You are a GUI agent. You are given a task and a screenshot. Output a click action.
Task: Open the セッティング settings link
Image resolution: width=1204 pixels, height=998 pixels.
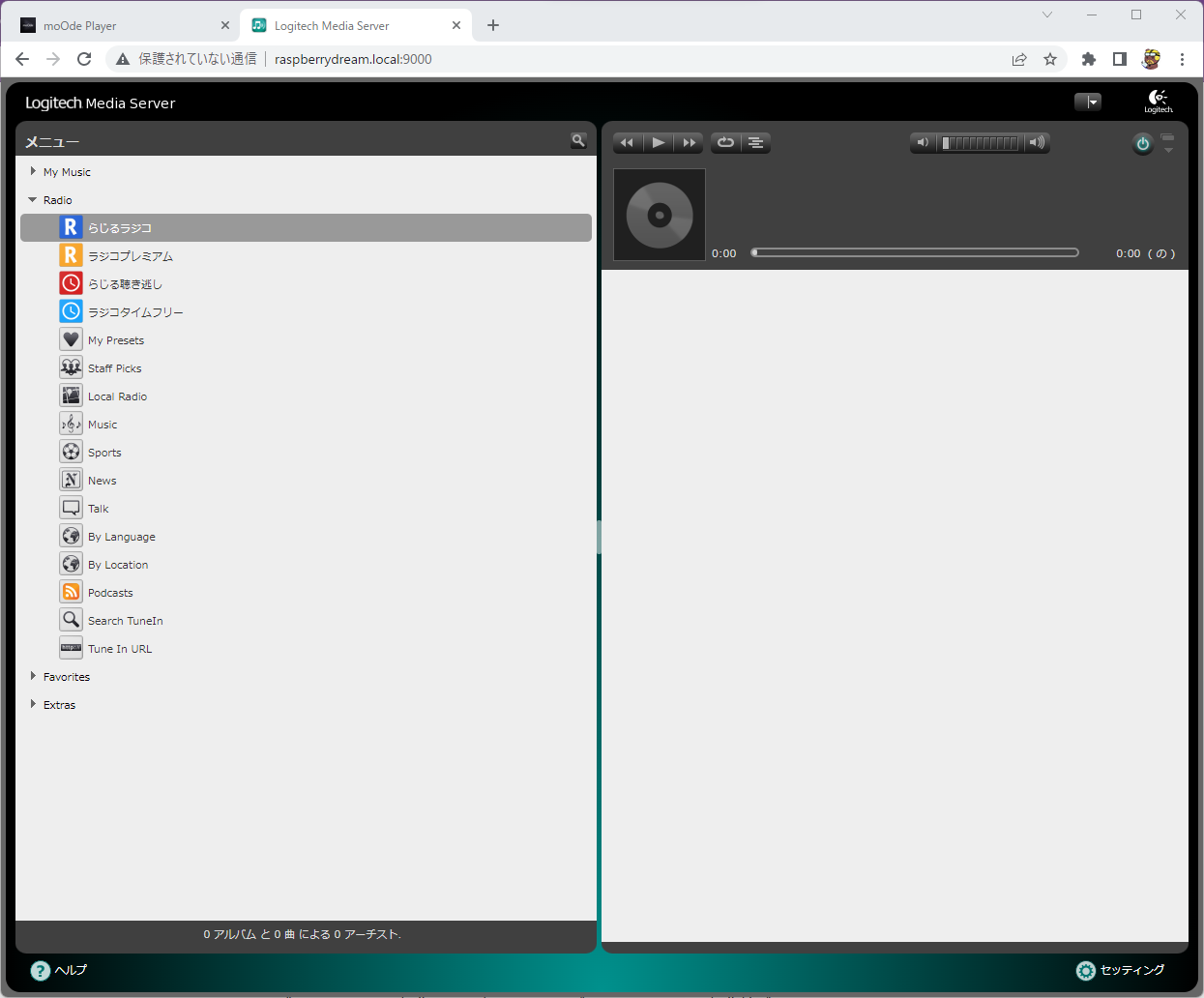[1132, 970]
